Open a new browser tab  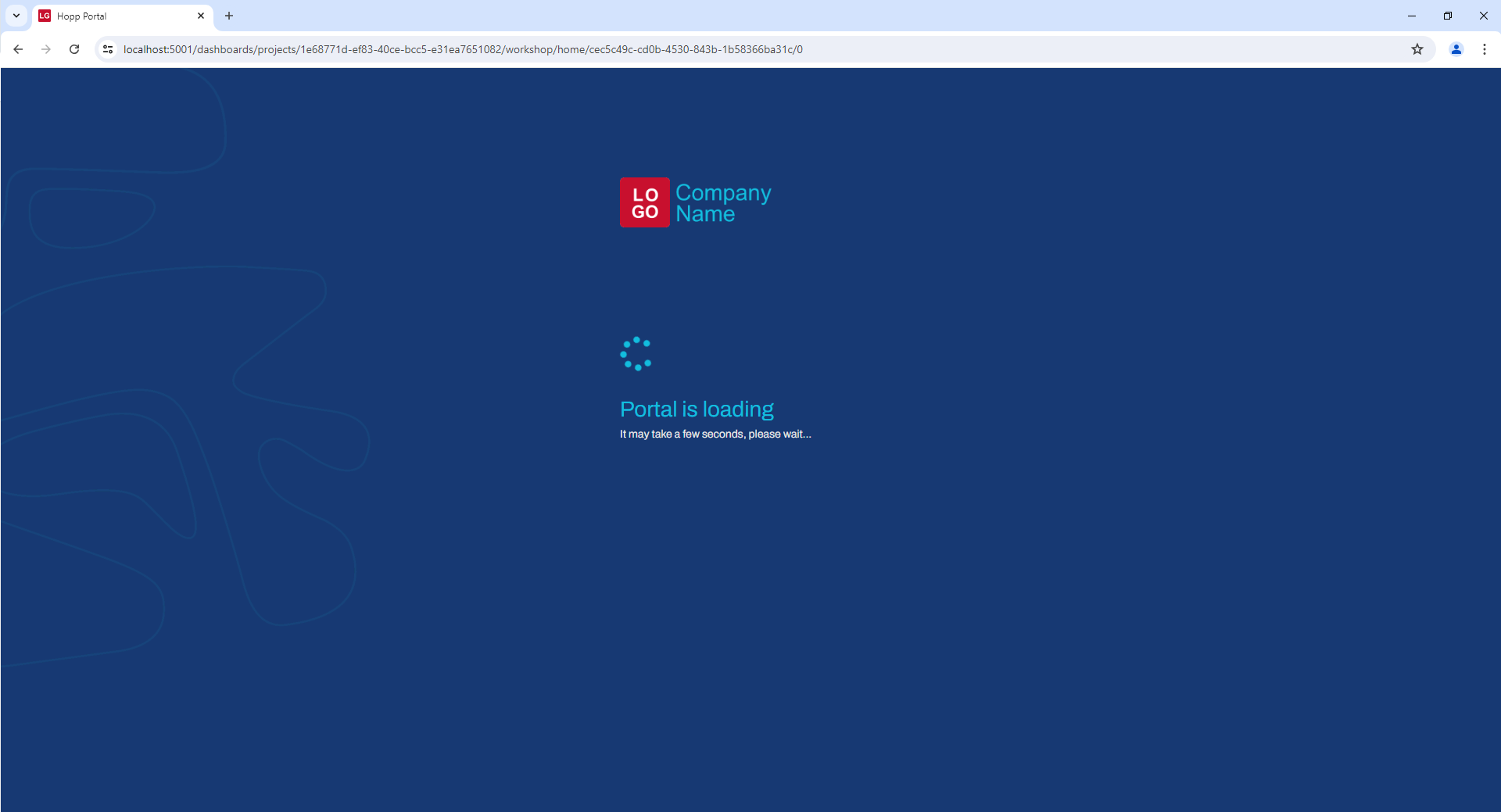pos(229,16)
